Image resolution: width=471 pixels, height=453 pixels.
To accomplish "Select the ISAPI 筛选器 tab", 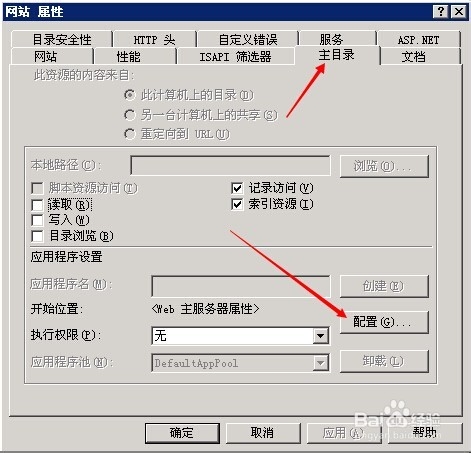I will click(x=235, y=56).
